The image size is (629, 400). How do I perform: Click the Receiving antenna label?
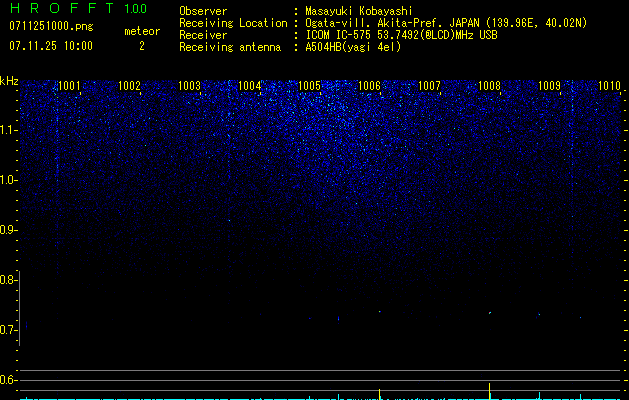point(230,47)
